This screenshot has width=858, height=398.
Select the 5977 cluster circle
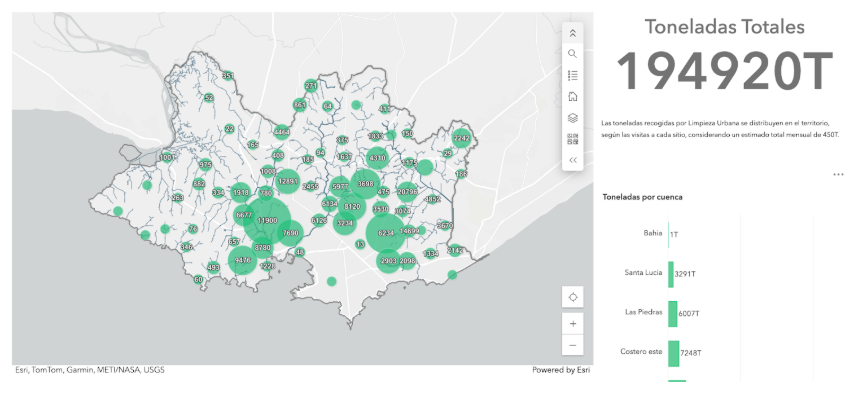coord(340,187)
